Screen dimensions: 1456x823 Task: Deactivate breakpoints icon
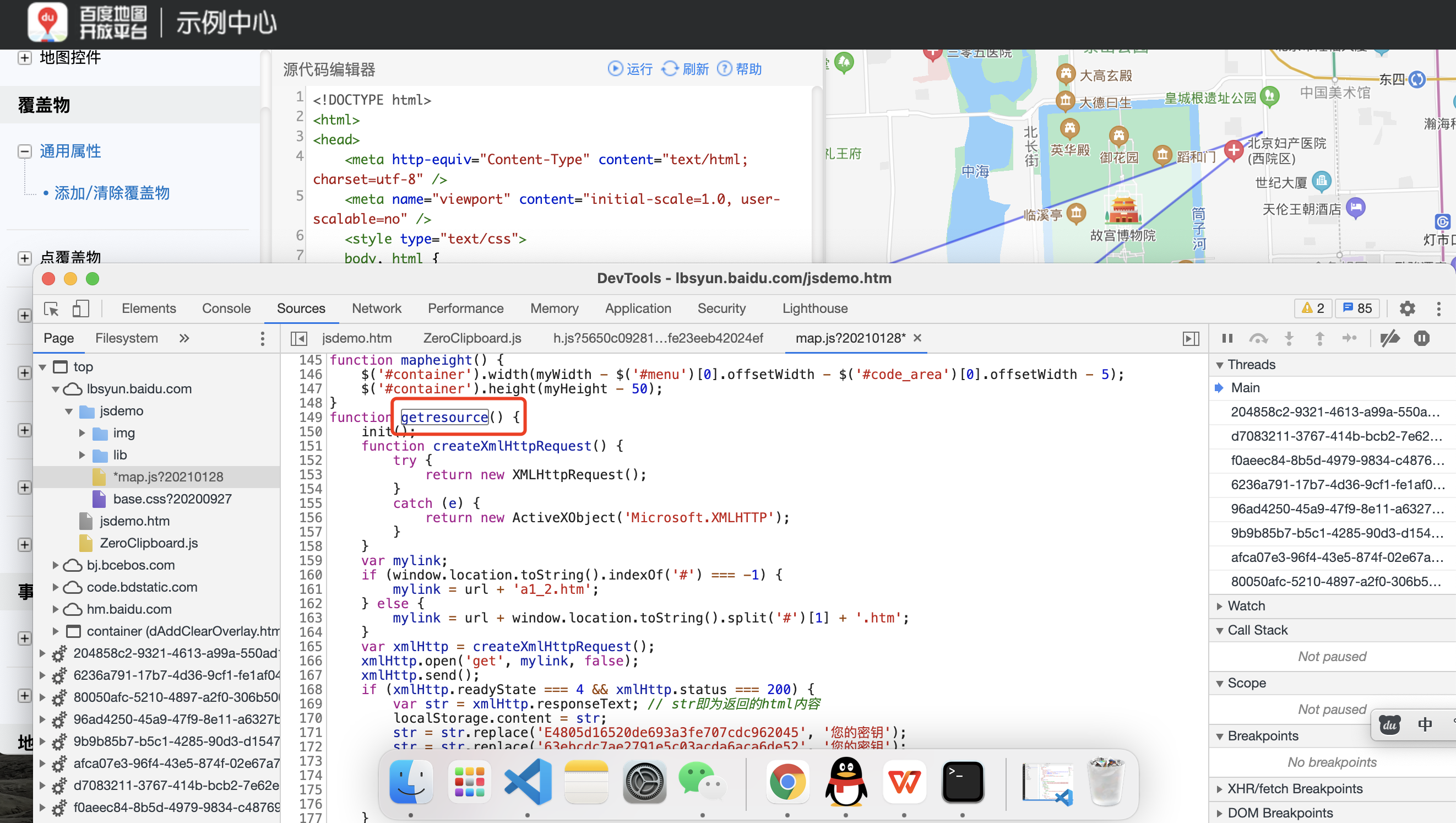(x=1389, y=338)
